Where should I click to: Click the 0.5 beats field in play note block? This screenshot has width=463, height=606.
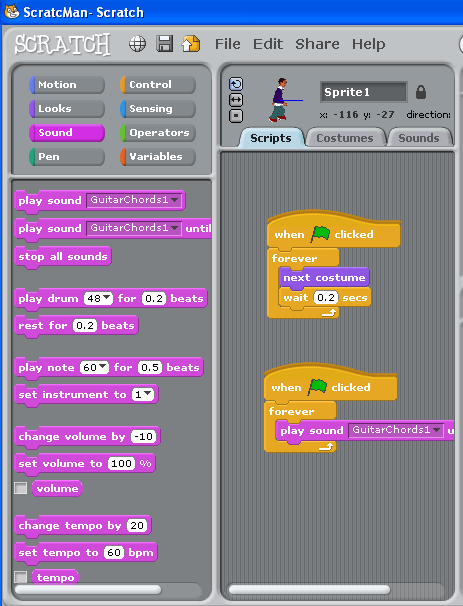coord(150,367)
